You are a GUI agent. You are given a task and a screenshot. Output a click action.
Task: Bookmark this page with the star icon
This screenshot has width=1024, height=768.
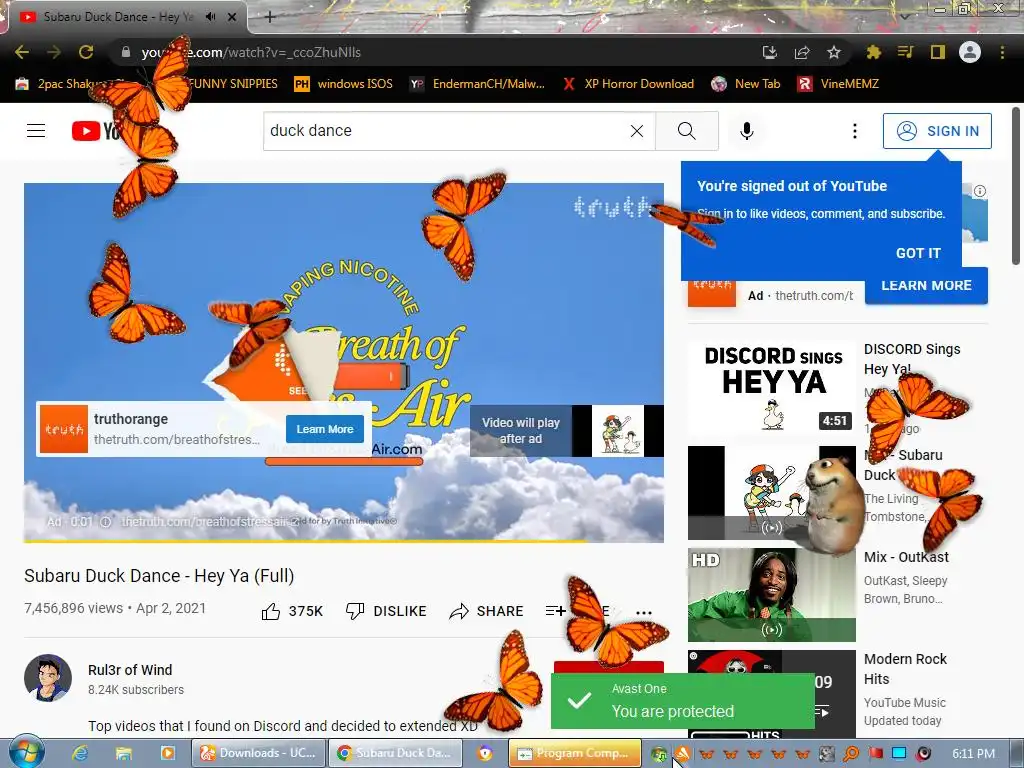click(833, 52)
